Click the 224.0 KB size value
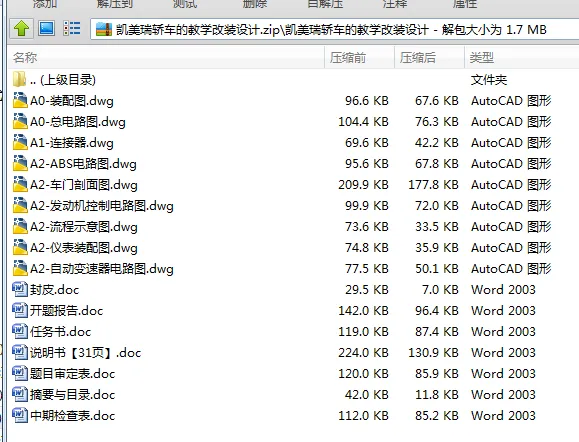This screenshot has width=579, height=442. (363, 353)
